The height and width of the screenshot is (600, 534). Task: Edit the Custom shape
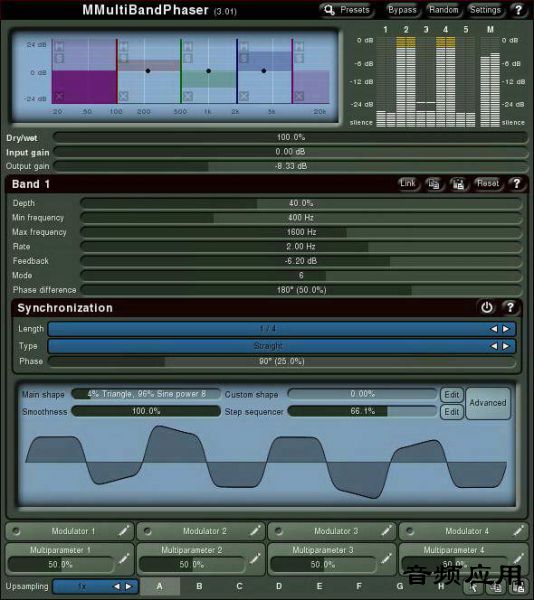click(451, 395)
